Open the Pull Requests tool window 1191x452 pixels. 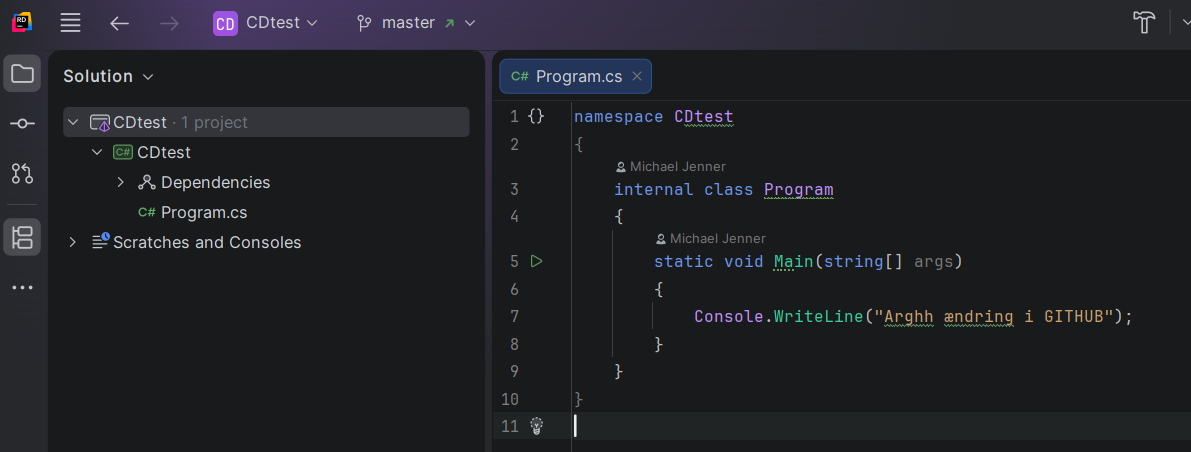(x=22, y=173)
